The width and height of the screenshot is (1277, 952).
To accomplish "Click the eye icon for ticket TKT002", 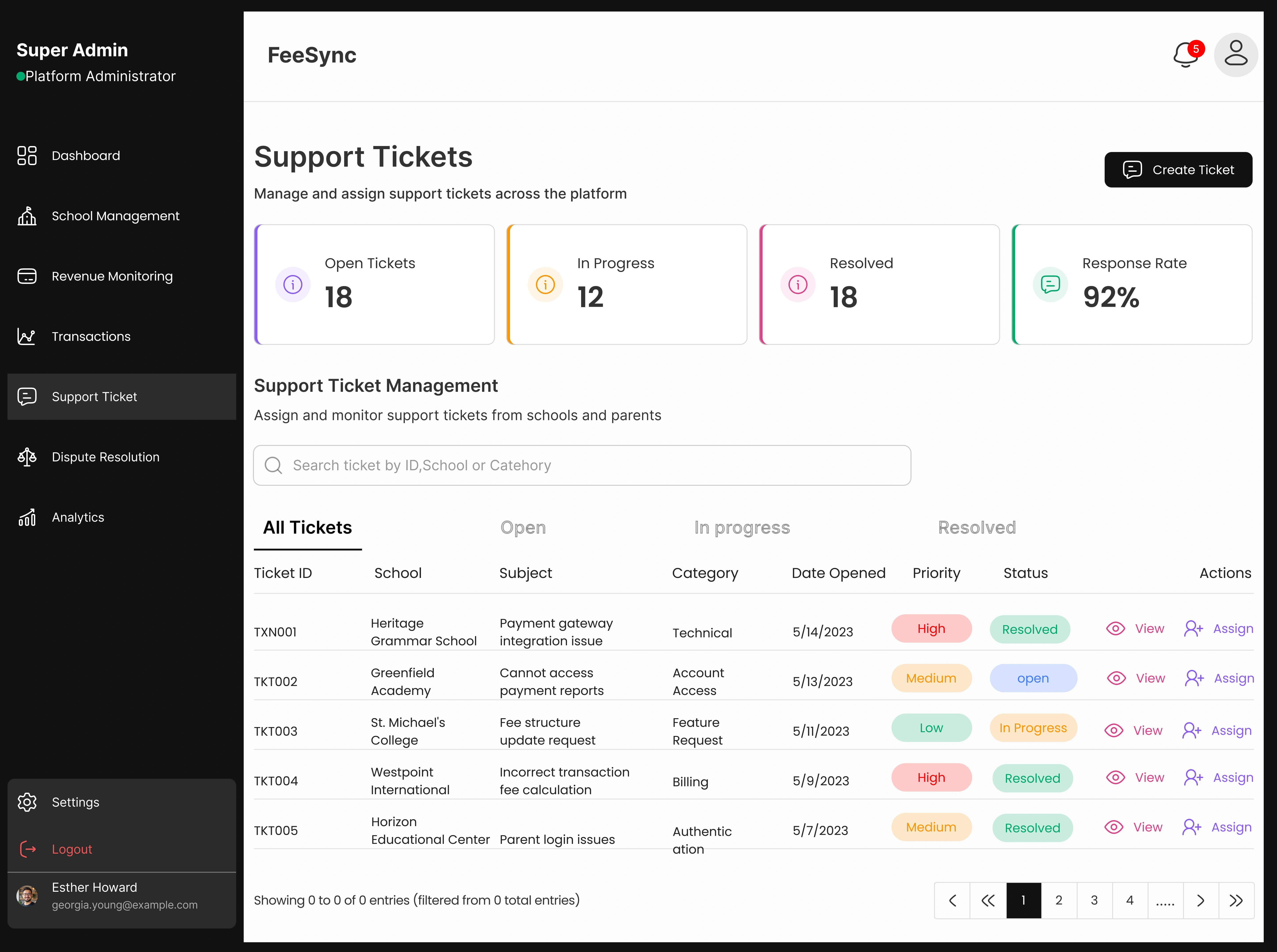I will (x=1116, y=678).
